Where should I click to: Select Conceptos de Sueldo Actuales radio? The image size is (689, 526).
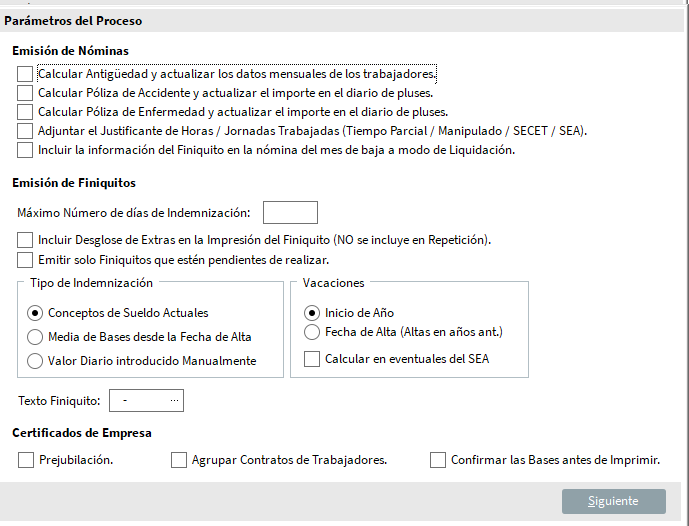(x=35, y=313)
